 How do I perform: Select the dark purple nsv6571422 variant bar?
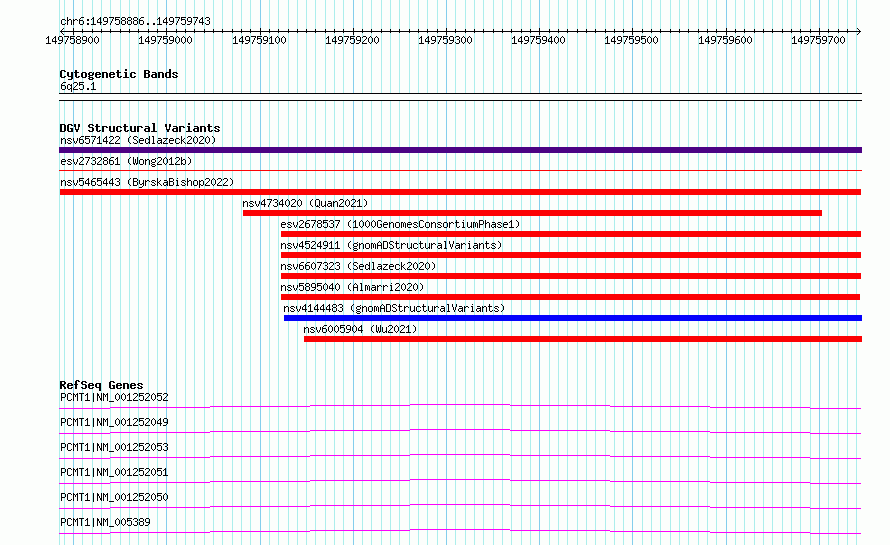(460, 150)
